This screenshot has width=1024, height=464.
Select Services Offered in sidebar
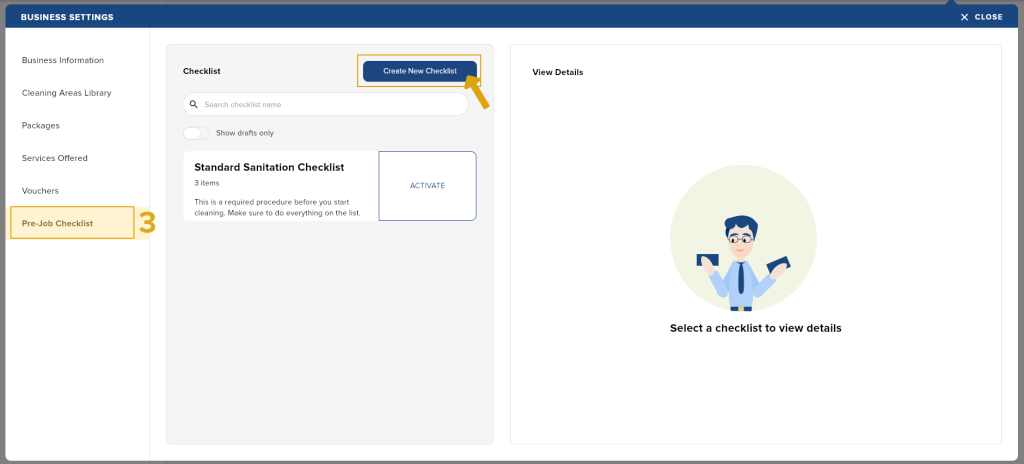[55, 158]
